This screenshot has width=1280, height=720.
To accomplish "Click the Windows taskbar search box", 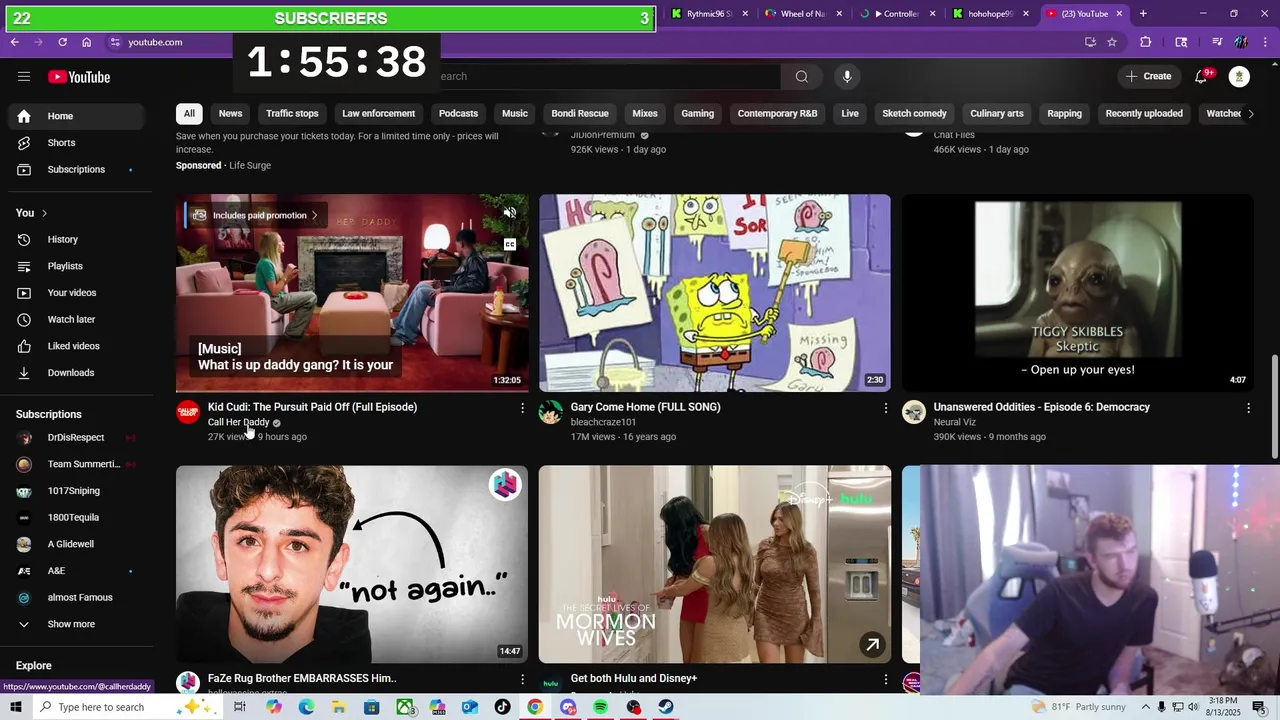I will pos(125,707).
